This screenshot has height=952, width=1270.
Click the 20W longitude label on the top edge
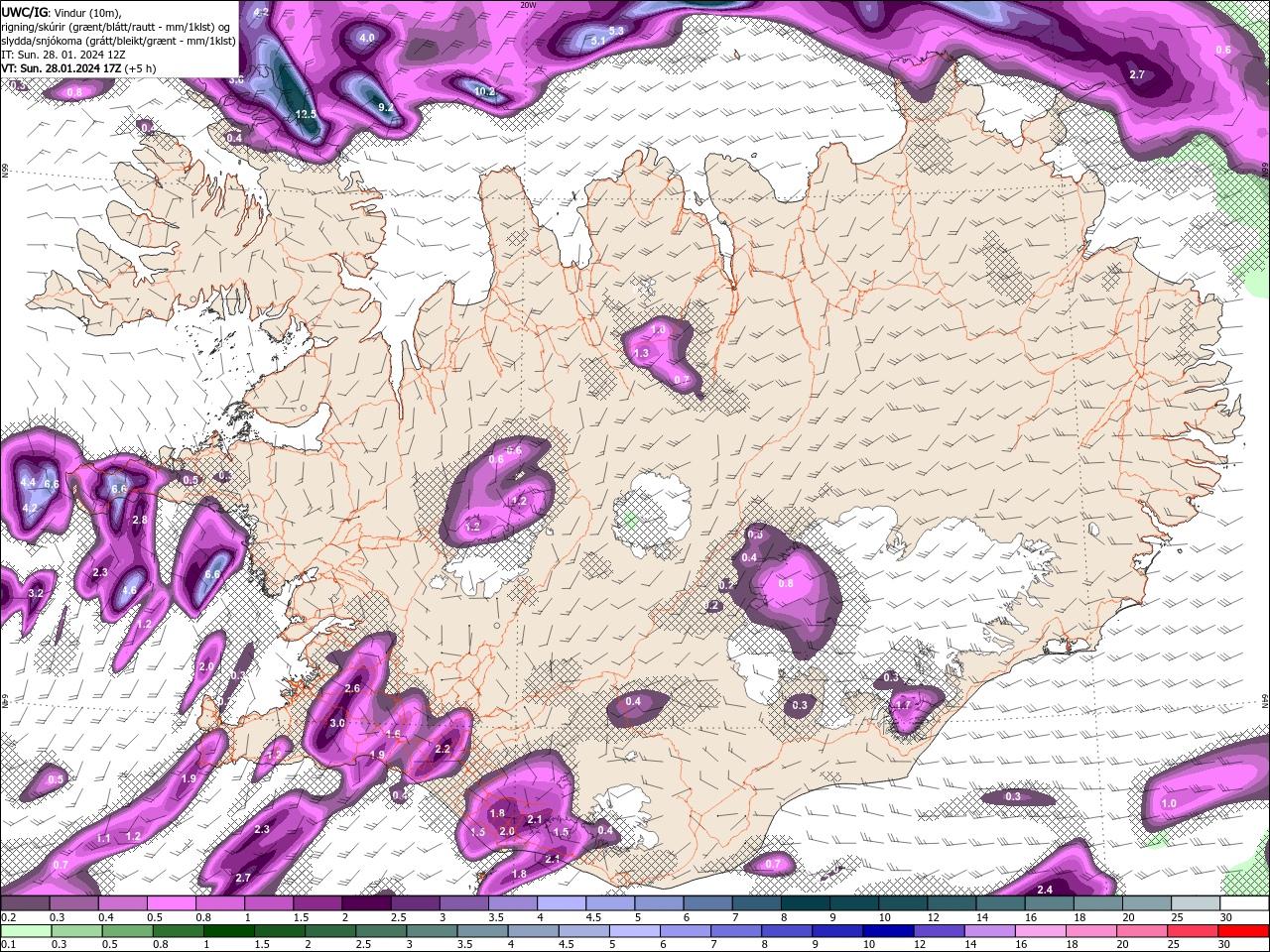(529, 4)
